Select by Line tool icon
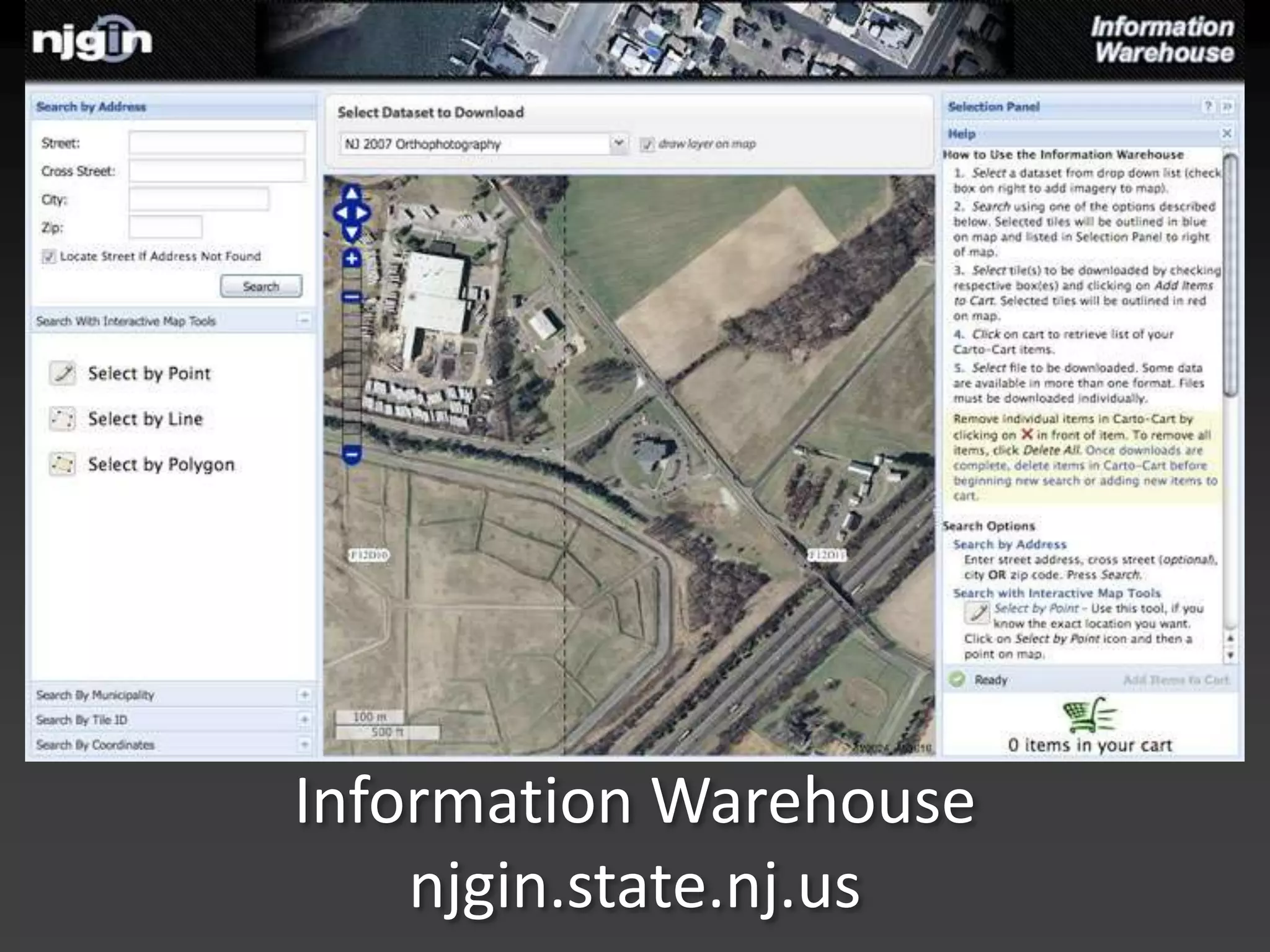 (x=63, y=419)
